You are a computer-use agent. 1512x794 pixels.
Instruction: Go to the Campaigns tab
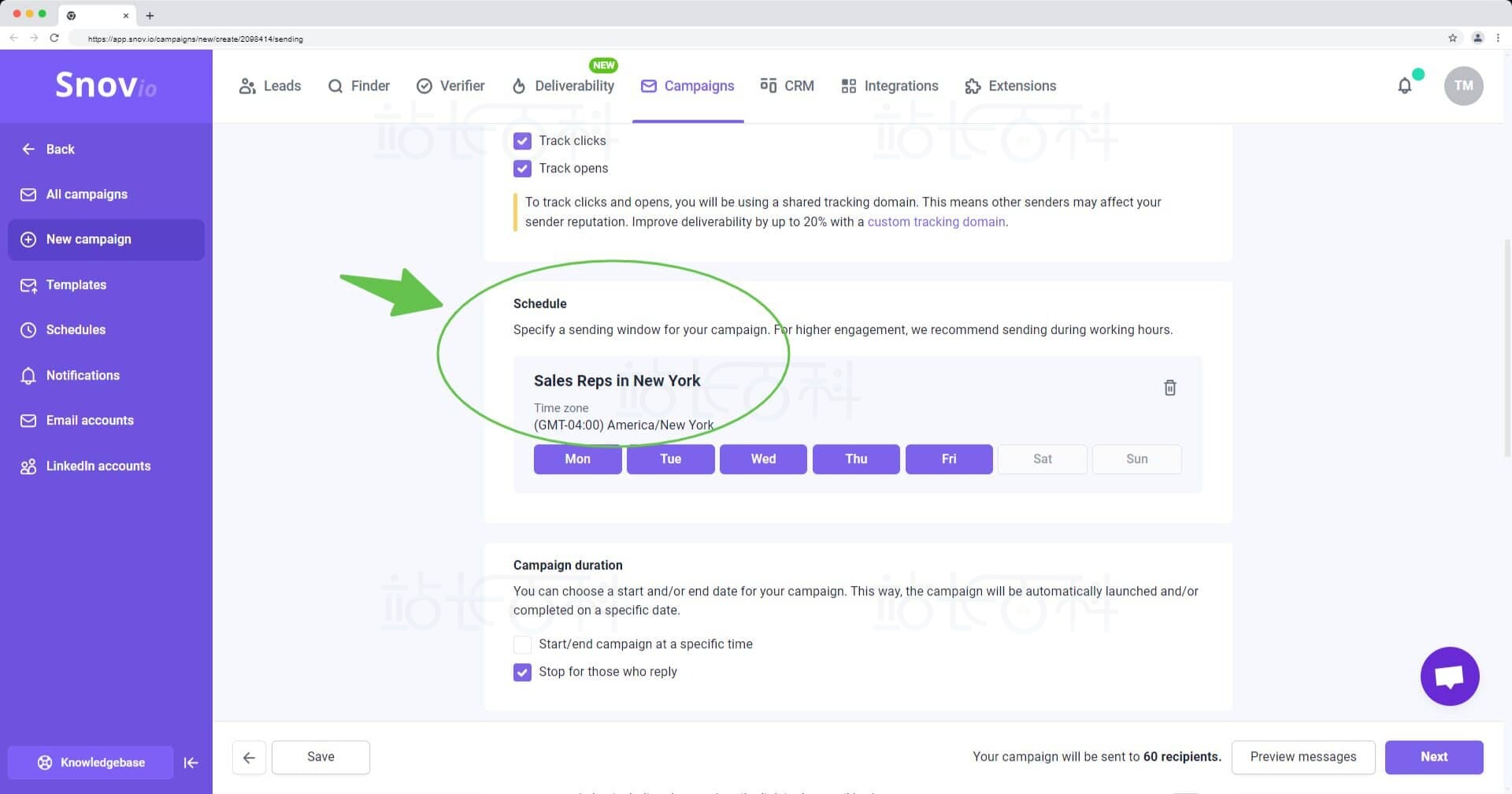pyautogui.click(x=687, y=86)
